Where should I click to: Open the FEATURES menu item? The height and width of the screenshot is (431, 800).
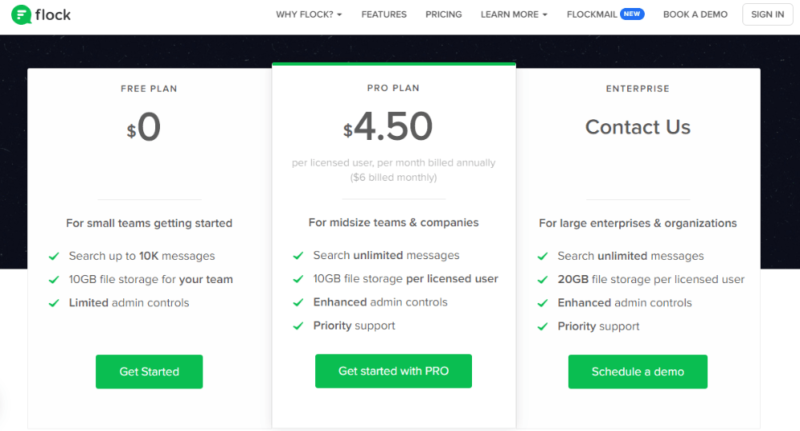pos(384,15)
